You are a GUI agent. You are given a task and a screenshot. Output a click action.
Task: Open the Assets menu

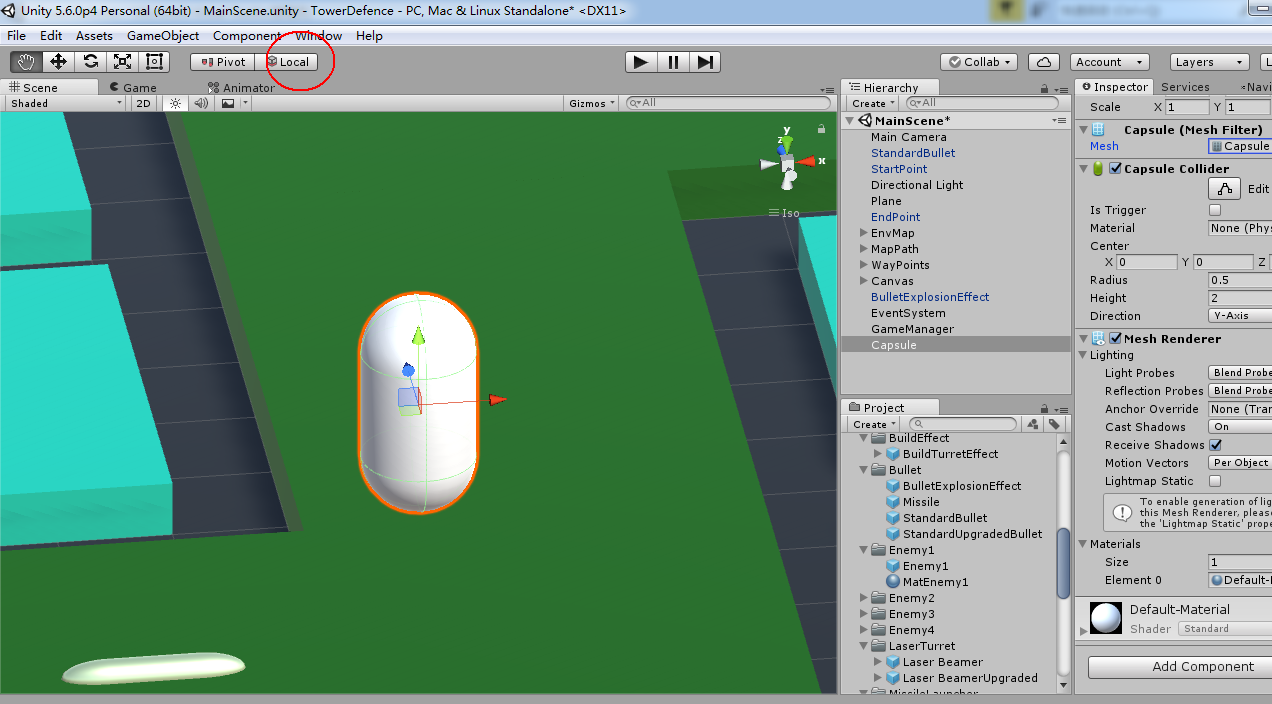(x=94, y=35)
